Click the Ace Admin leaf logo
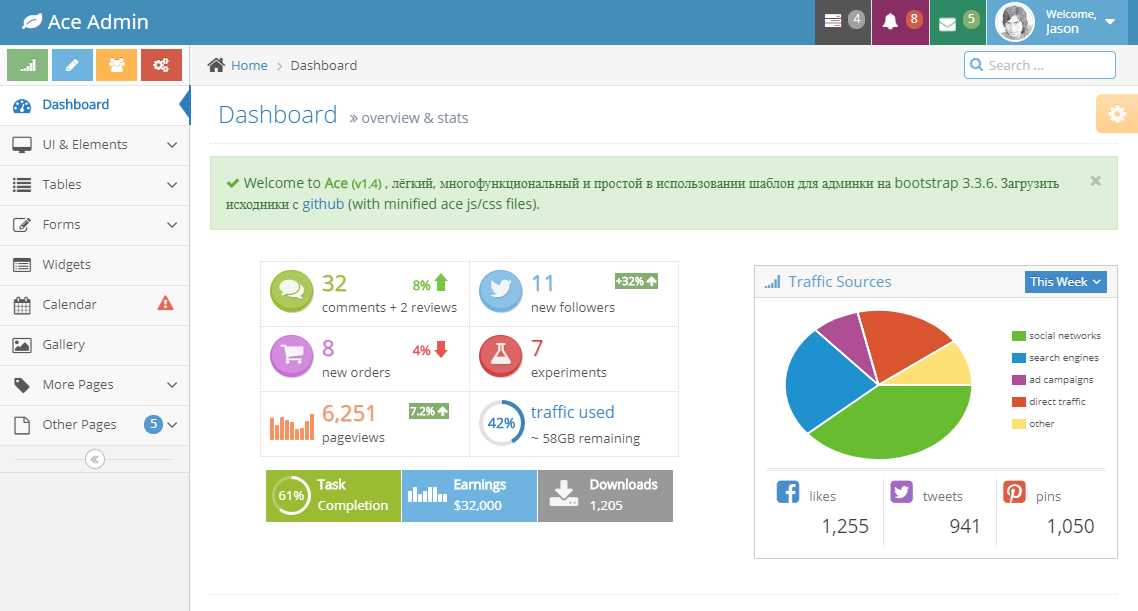This screenshot has height=611, width=1138. tap(32, 22)
